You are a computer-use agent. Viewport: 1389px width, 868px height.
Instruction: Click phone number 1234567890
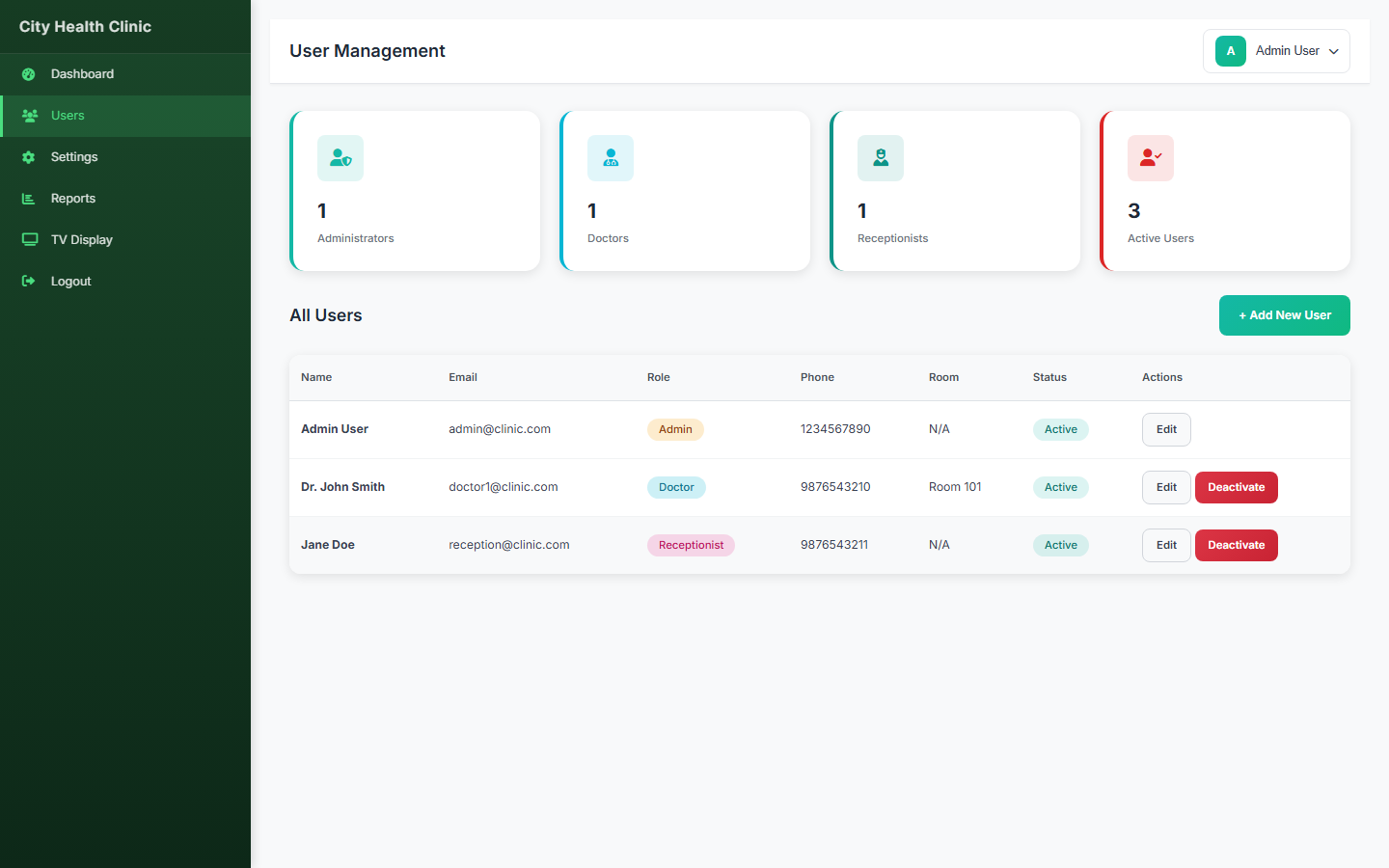click(x=835, y=429)
